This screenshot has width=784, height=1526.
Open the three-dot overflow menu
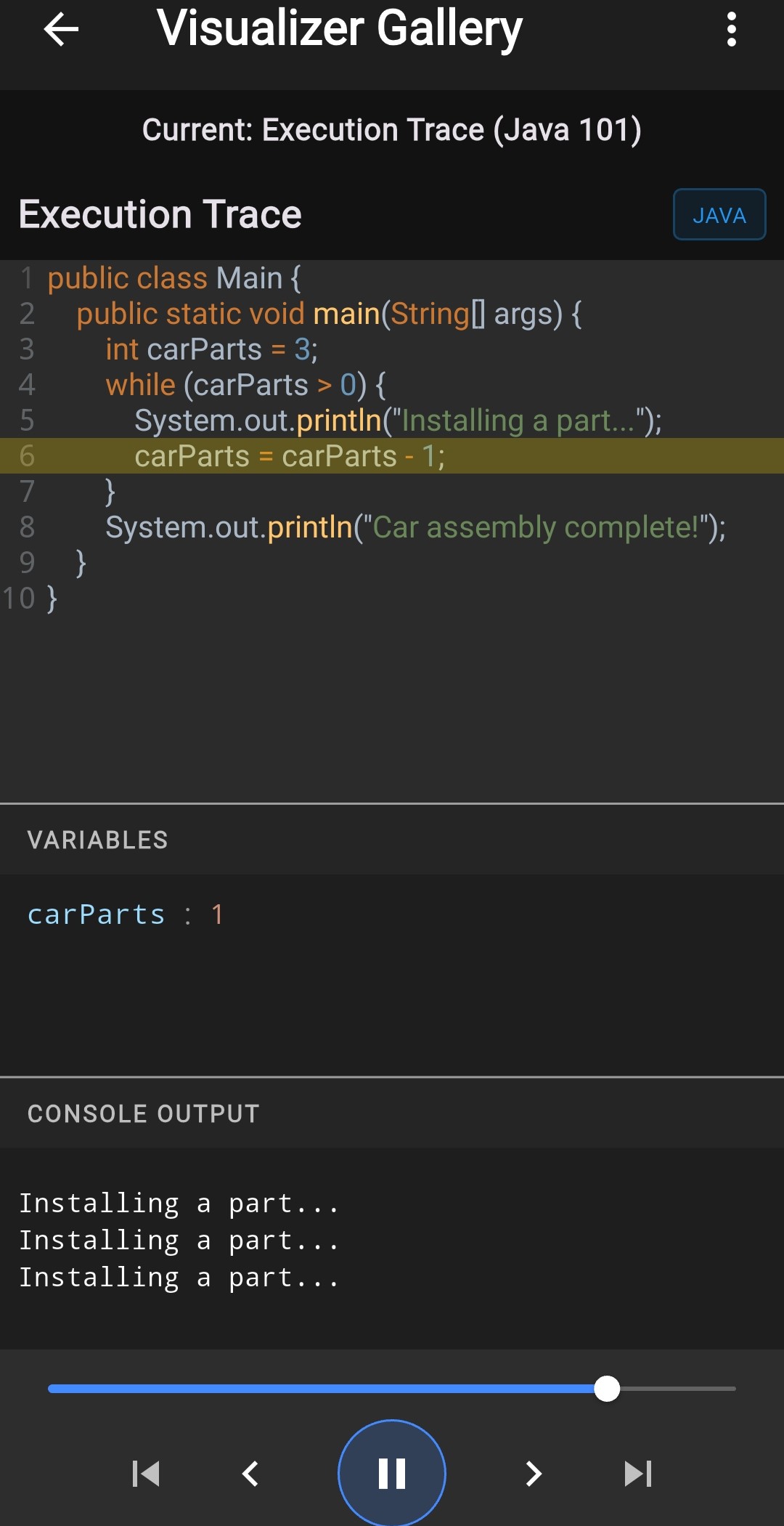pos(731,29)
